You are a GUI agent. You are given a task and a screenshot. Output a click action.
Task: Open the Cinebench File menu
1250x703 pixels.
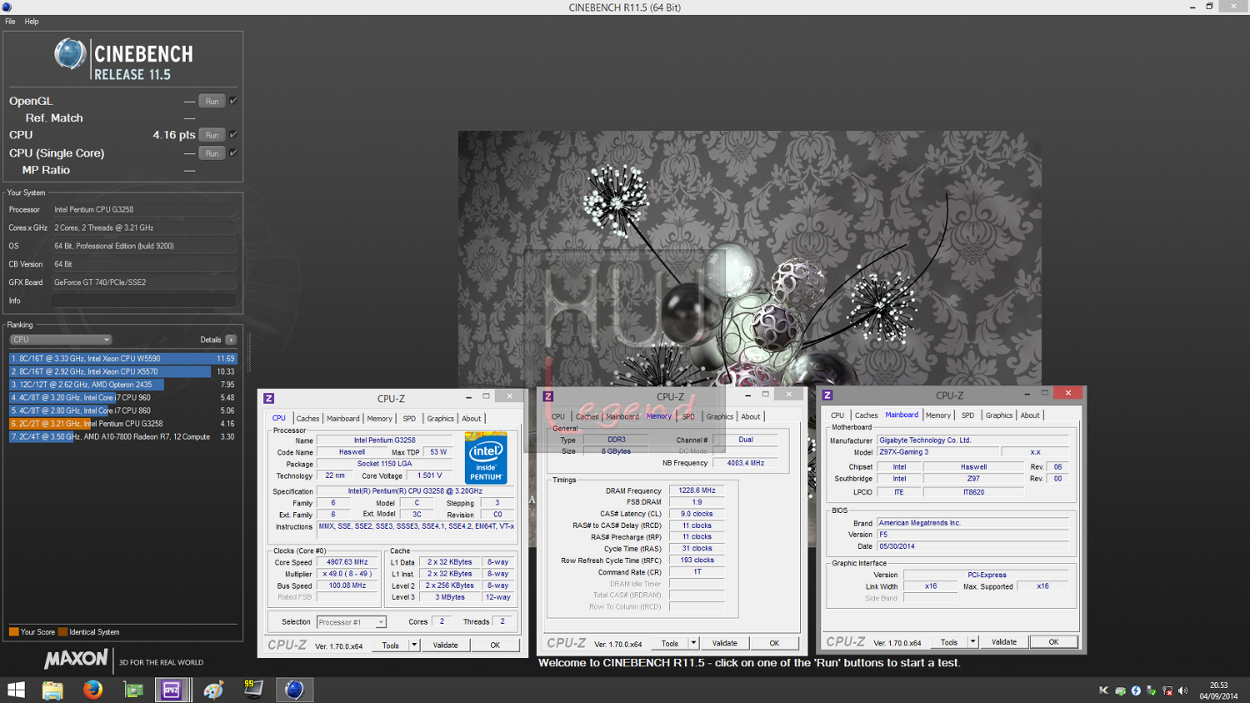pos(10,21)
